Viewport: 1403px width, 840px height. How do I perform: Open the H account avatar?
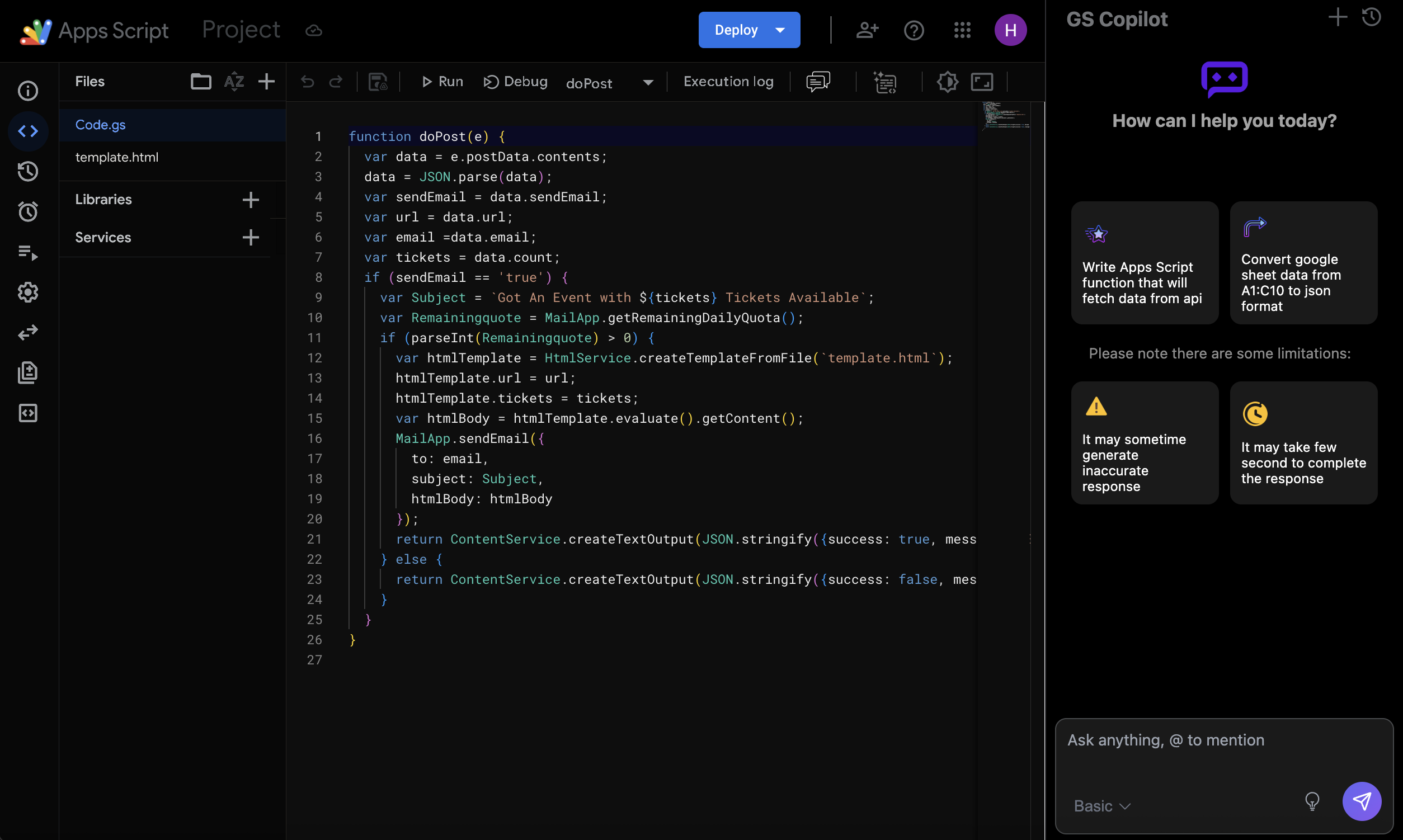1010,30
